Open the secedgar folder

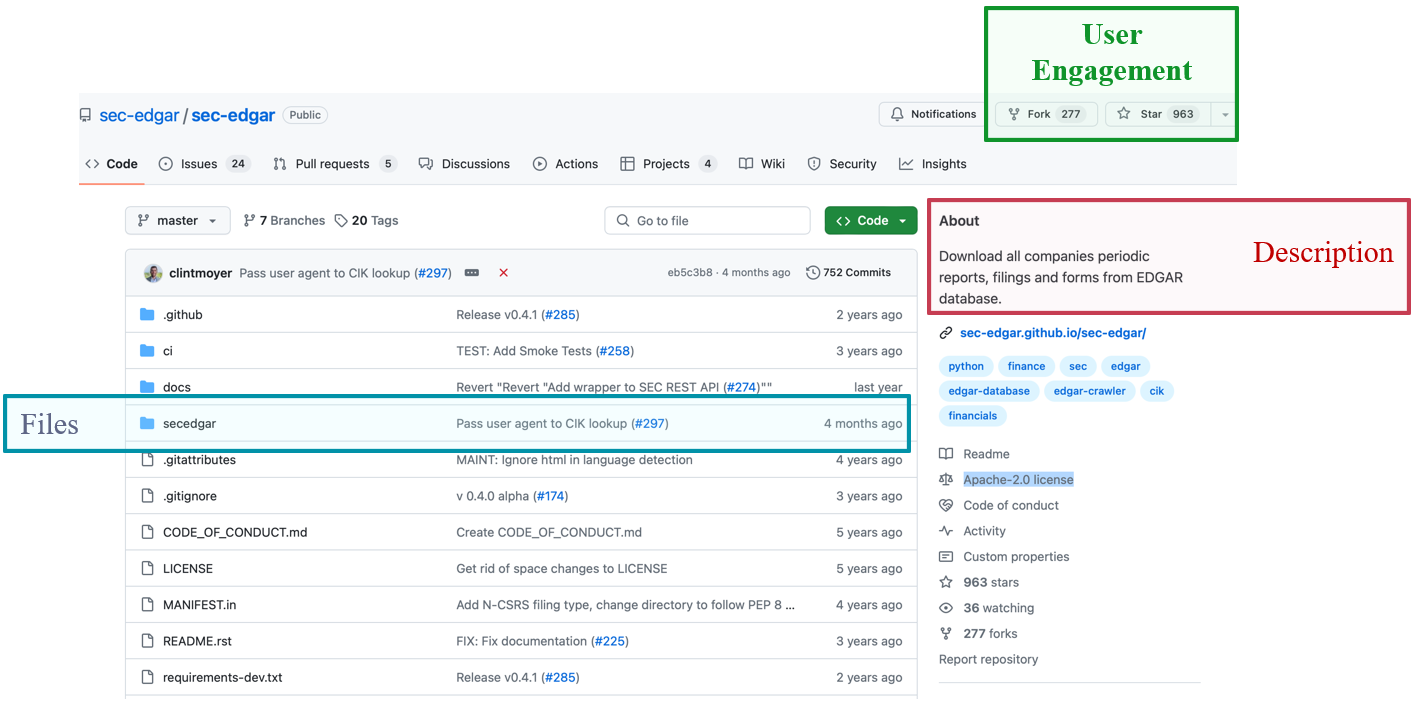(x=189, y=424)
